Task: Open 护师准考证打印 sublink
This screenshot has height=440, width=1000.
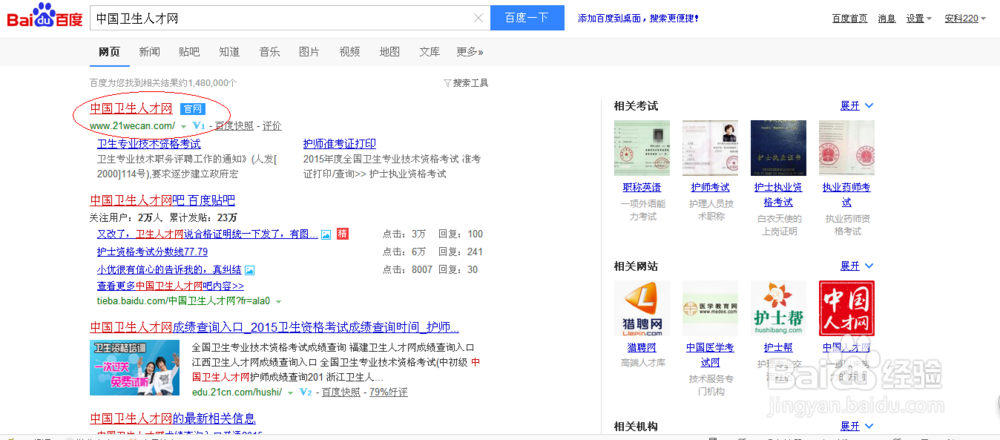Action: click(x=339, y=144)
